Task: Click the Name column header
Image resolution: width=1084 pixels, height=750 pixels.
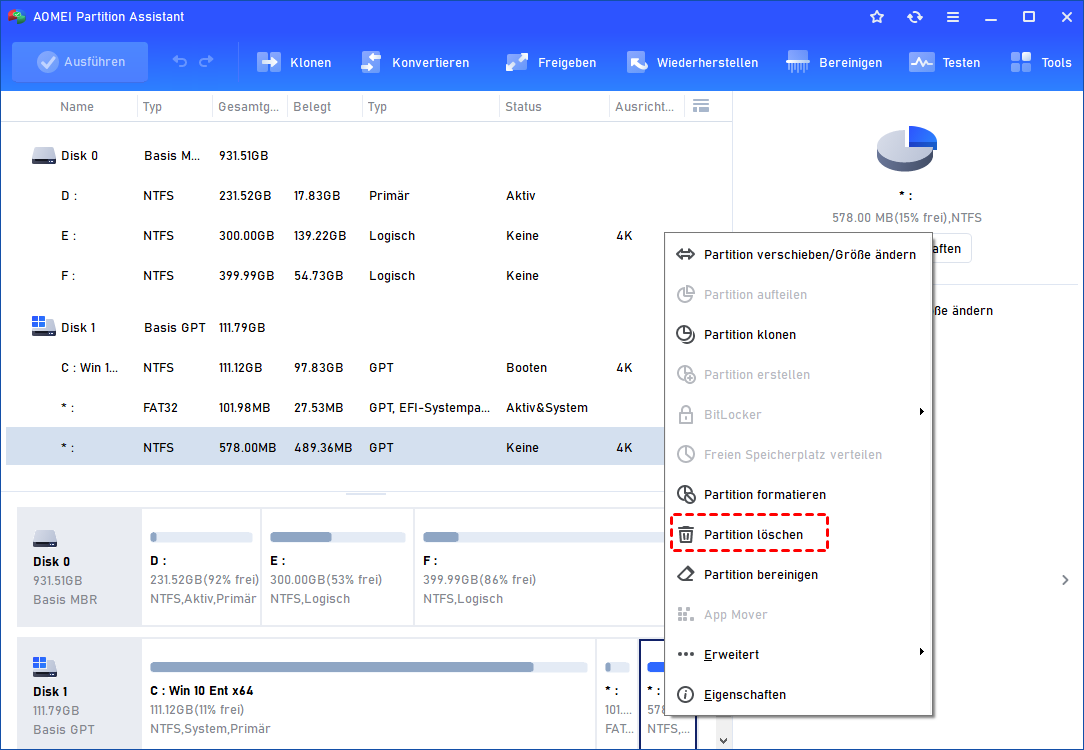Action: pos(77,106)
